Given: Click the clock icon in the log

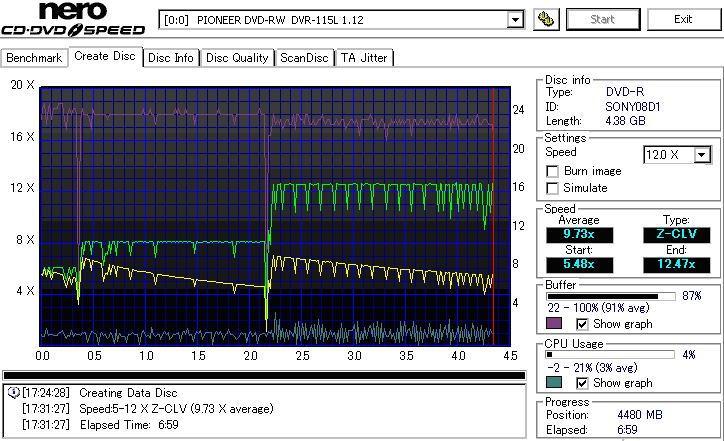Looking at the screenshot, I should 12,393.
